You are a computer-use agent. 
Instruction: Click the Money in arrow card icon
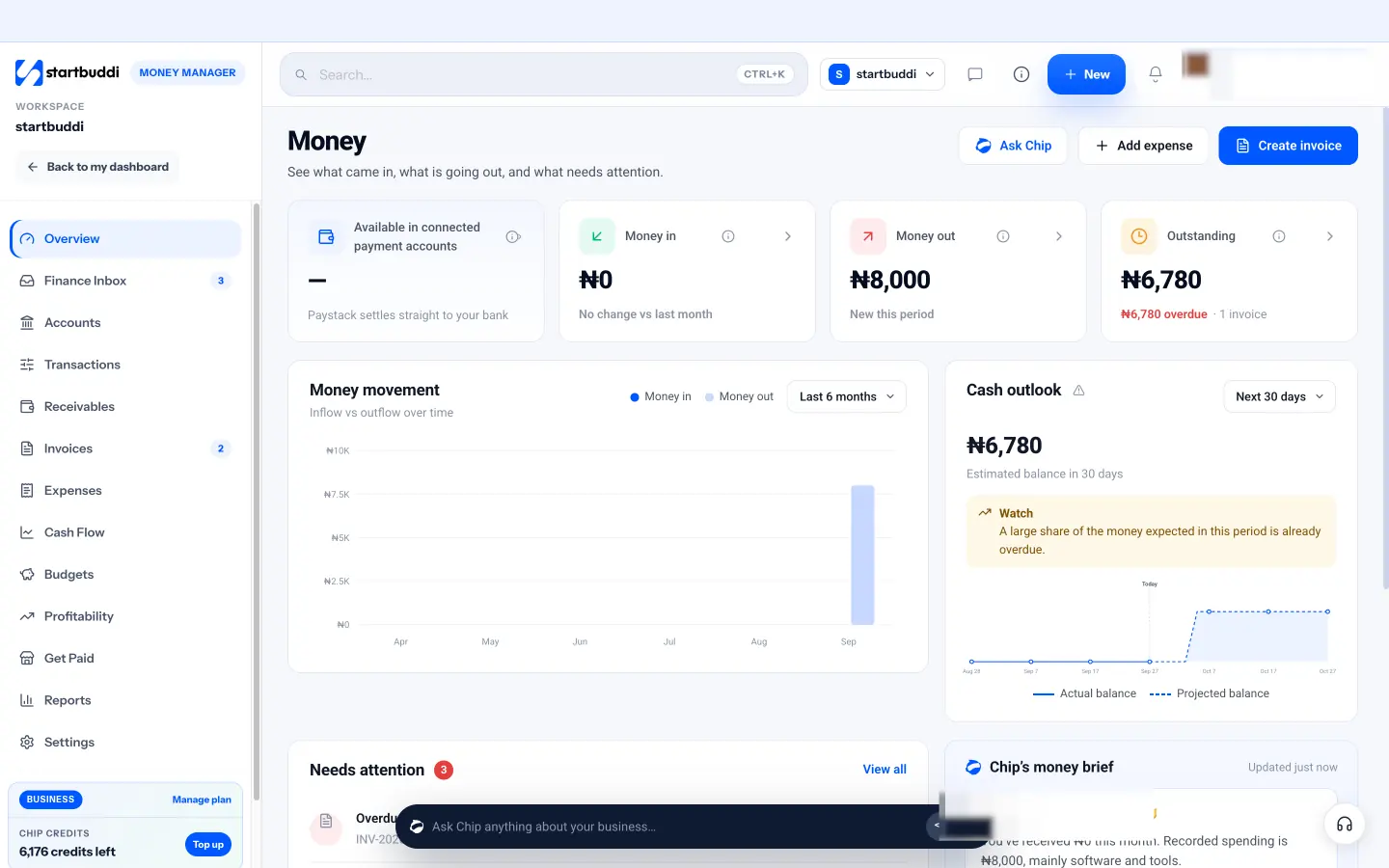click(597, 236)
